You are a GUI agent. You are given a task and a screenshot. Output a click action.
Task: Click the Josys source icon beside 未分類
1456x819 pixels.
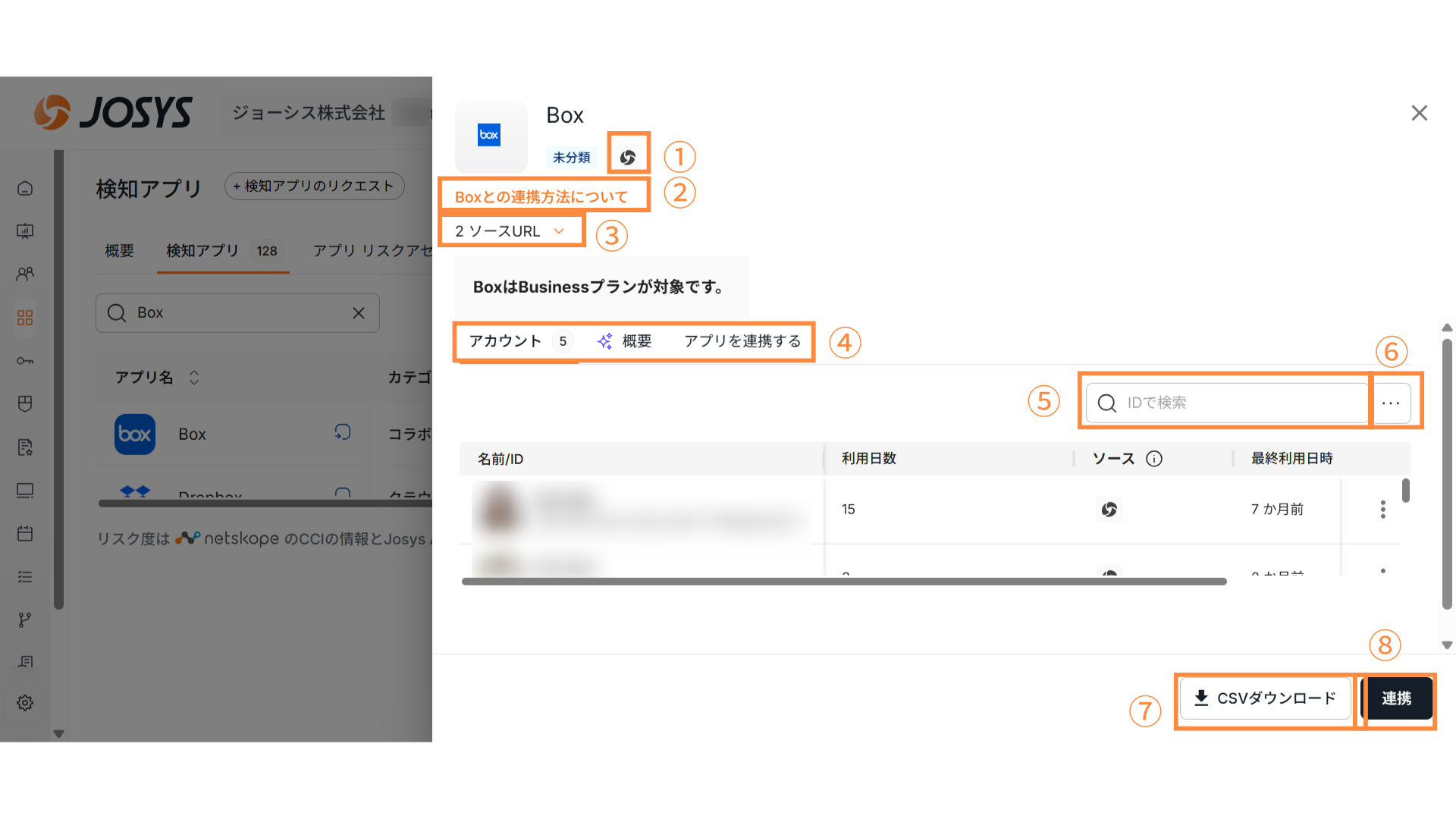[627, 158]
